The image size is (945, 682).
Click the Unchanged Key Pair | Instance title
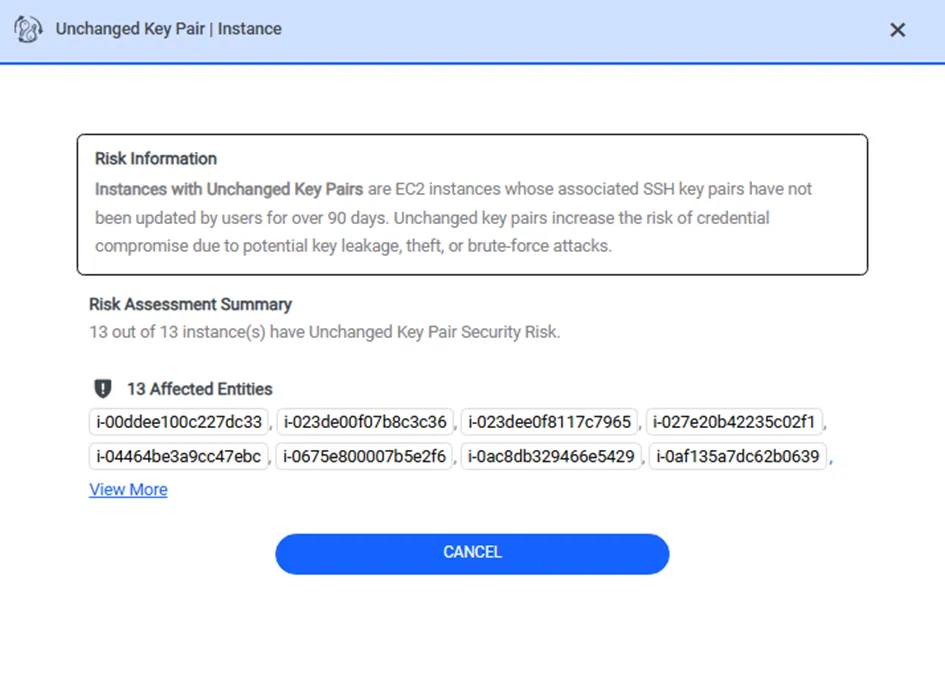(168, 29)
